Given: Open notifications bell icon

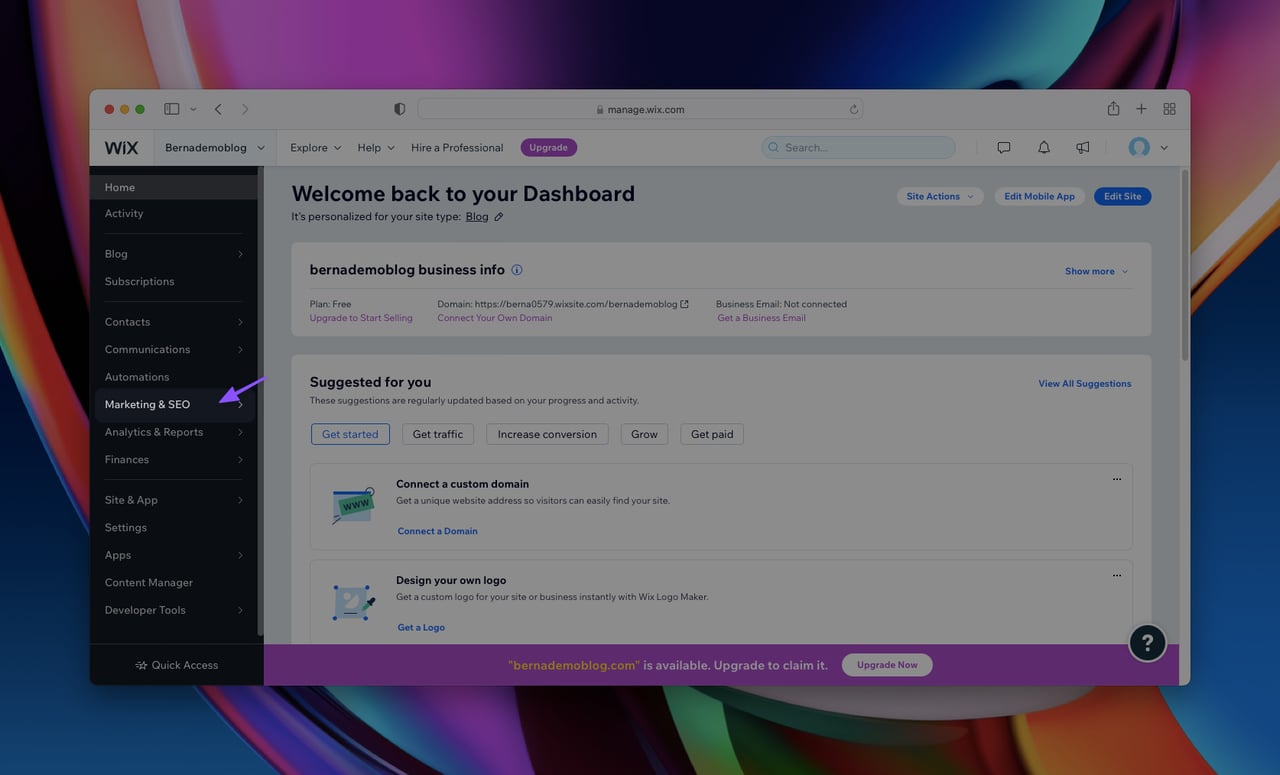Looking at the screenshot, I should coord(1044,147).
